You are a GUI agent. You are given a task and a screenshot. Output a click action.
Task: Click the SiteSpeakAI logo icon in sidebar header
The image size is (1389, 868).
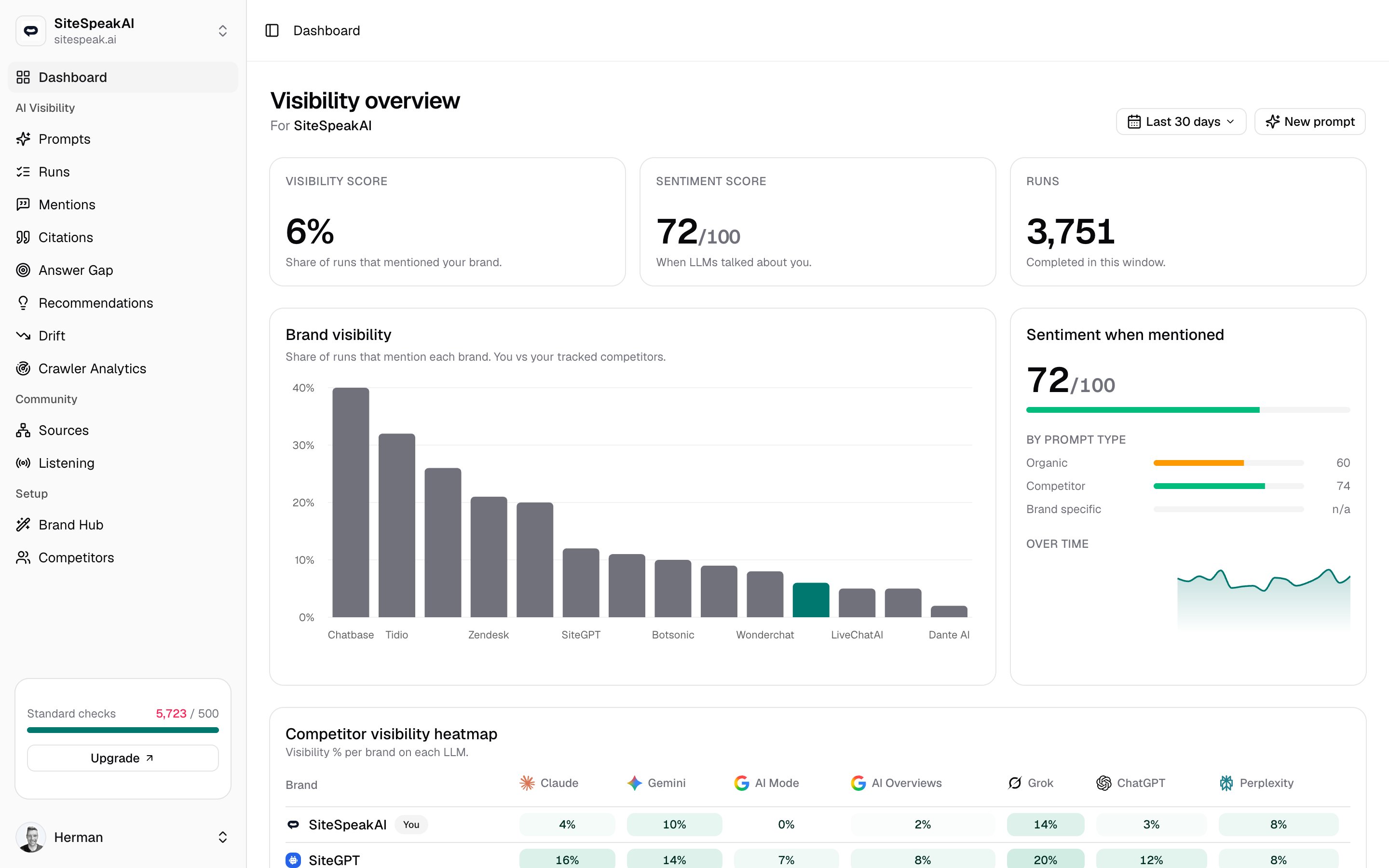coord(31,30)
